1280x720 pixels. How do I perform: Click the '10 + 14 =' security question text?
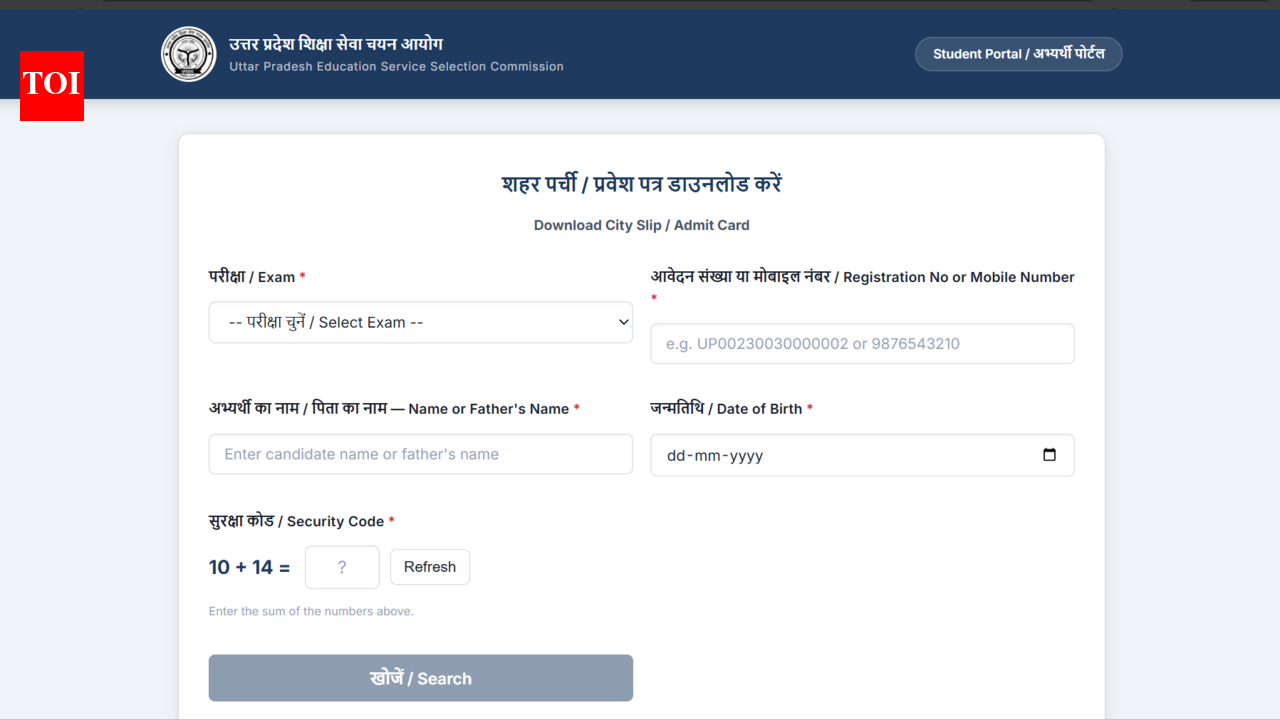click(x=249, y=567)
